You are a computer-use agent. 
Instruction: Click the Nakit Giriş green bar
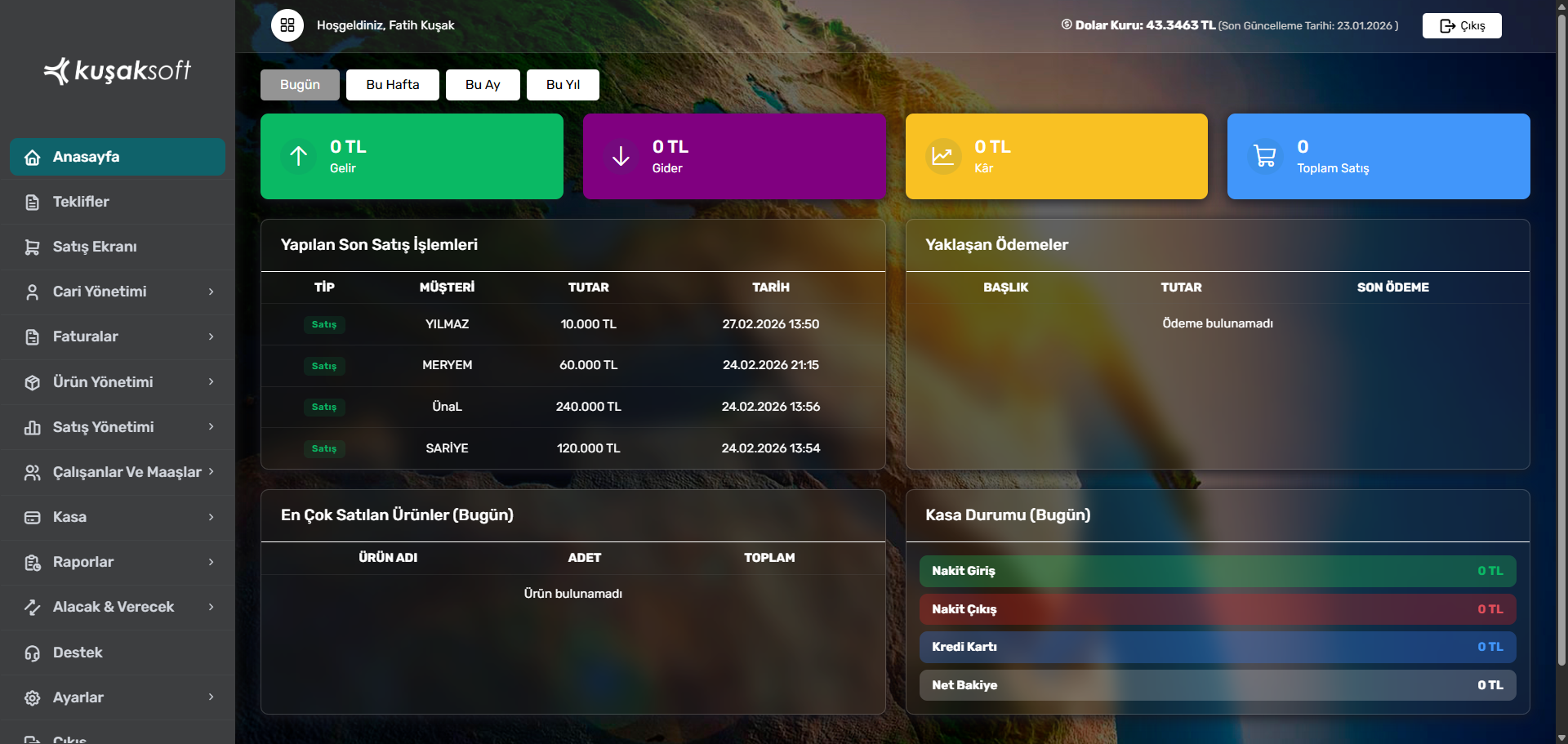point(1217,571)
